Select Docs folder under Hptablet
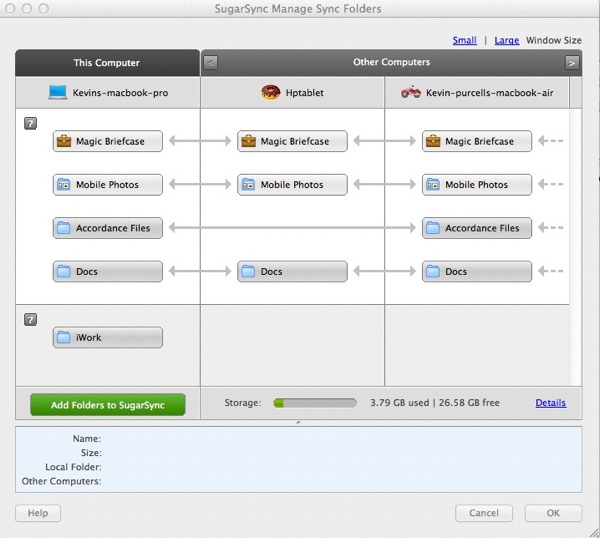The image size is (600, 538). 292,272
